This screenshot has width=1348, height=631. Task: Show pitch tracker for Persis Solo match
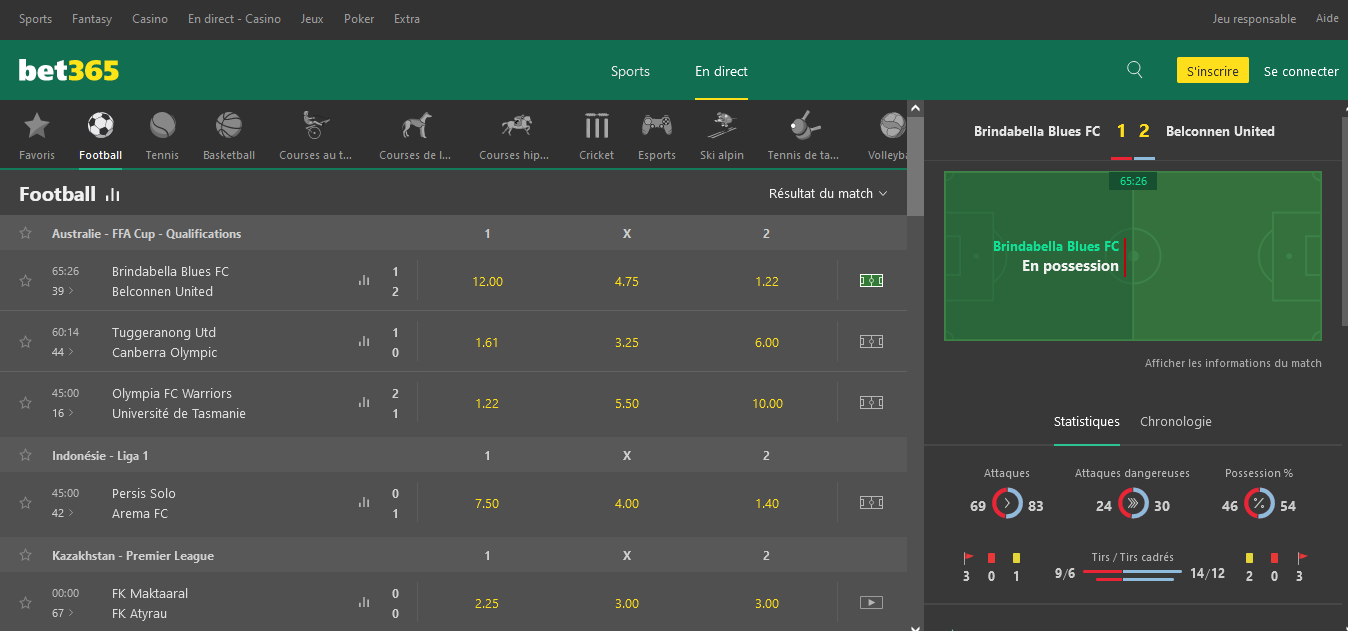tap(872, 503)
